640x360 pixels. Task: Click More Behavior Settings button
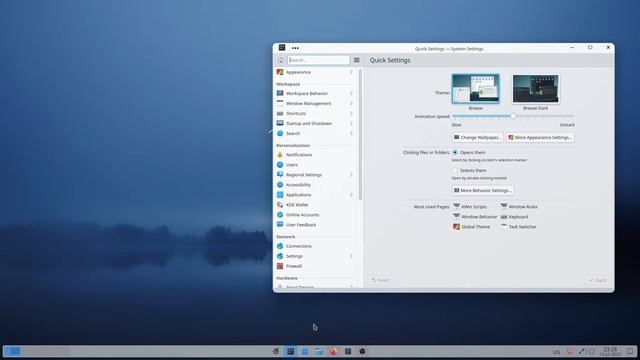click(482, 190)
